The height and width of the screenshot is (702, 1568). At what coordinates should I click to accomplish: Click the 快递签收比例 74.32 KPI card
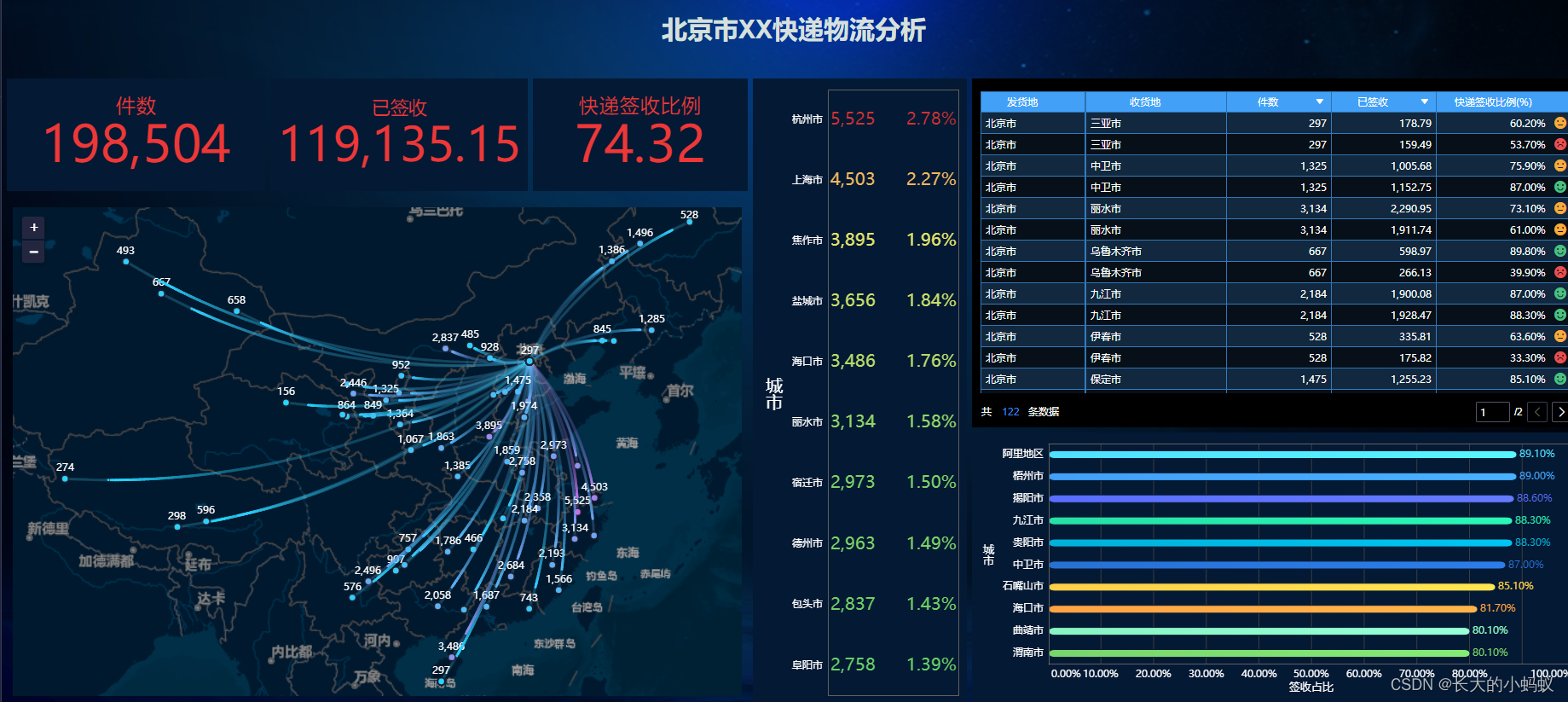point(640,135)
